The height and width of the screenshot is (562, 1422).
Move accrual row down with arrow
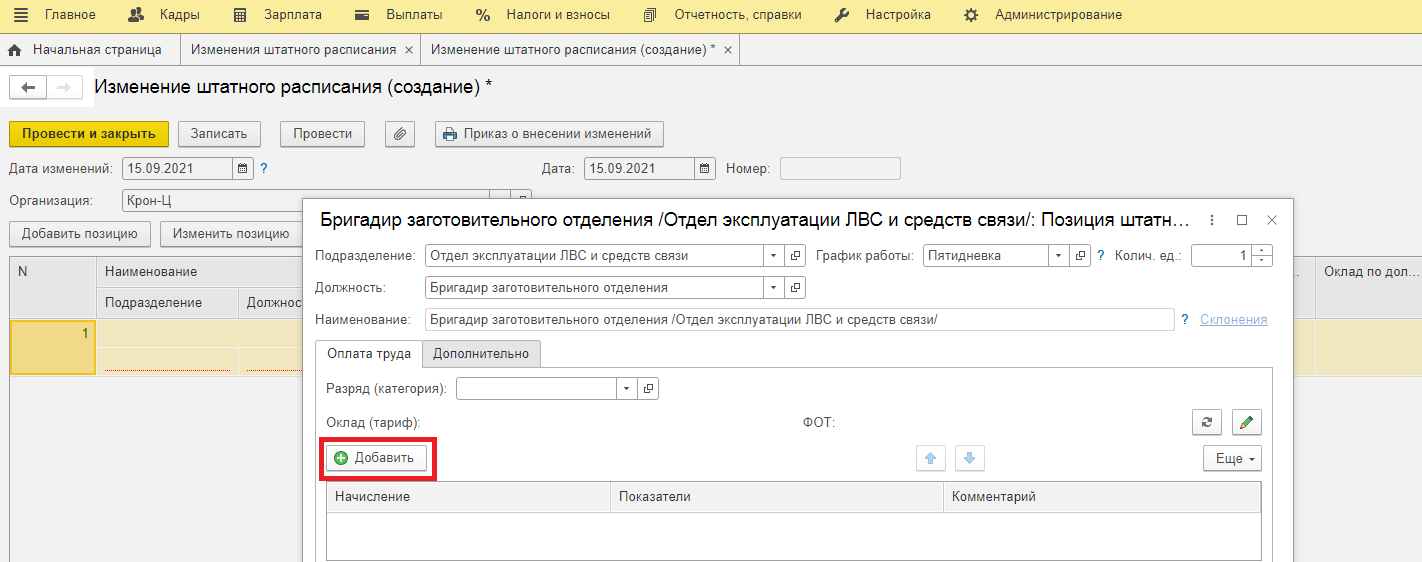pyautogui.click(x=969, y=458)
